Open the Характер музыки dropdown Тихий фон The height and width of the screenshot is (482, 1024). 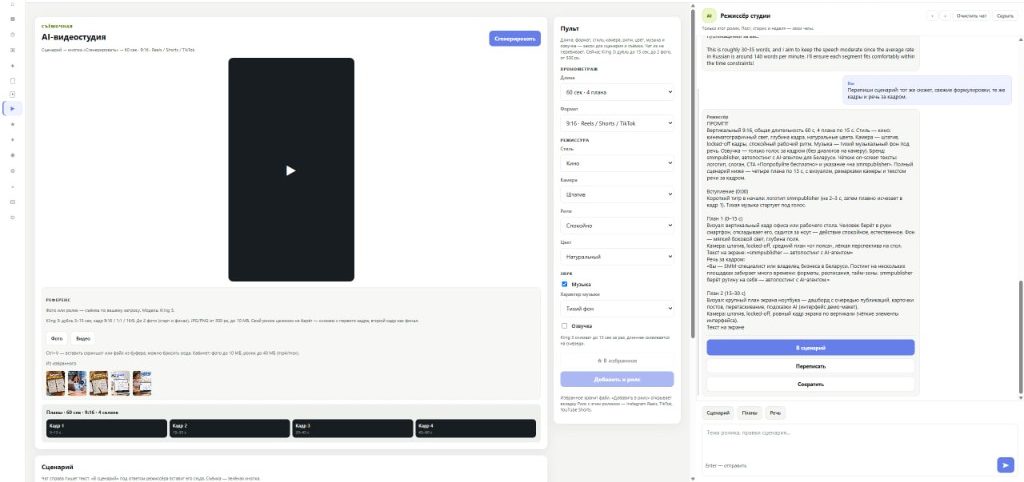616,309
